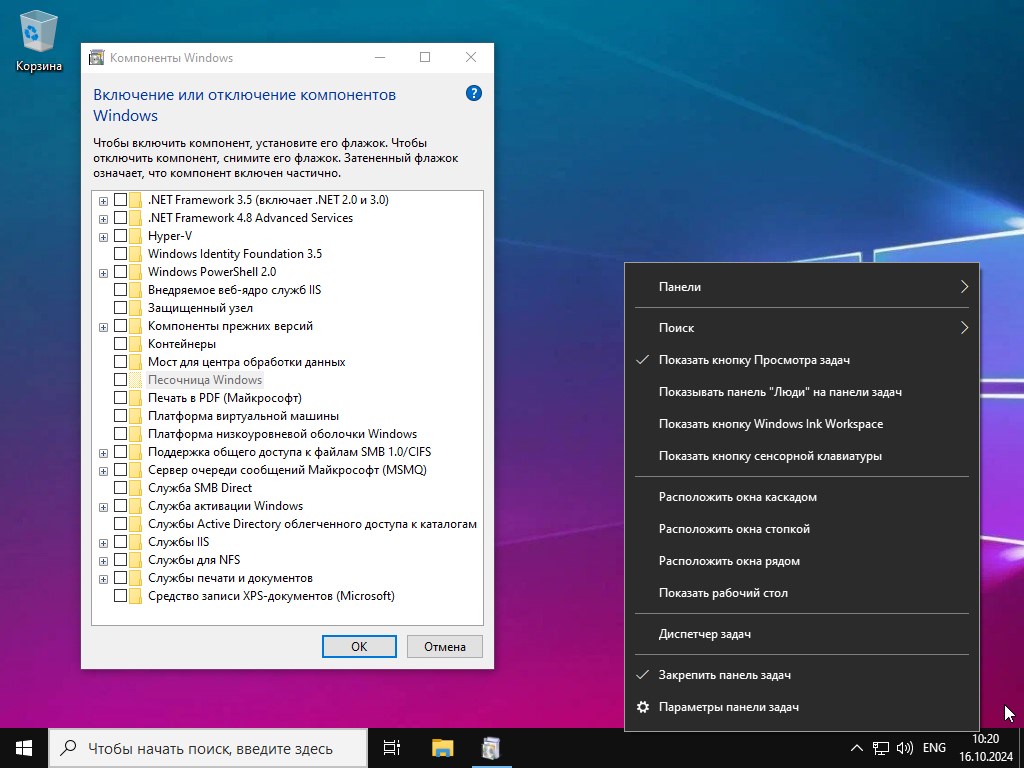Viewport: 1024px width, 768px height.
Task: Tick the Служба SMB Direct checkbox
Action: click(121, 488)
